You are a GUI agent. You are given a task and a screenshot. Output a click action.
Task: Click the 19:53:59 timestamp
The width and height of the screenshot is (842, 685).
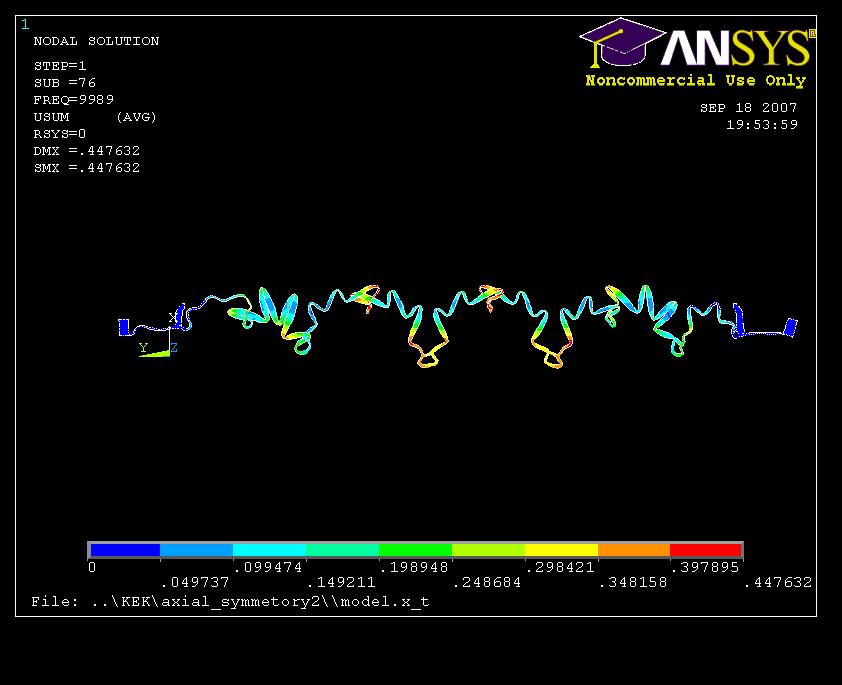[762, 125]
